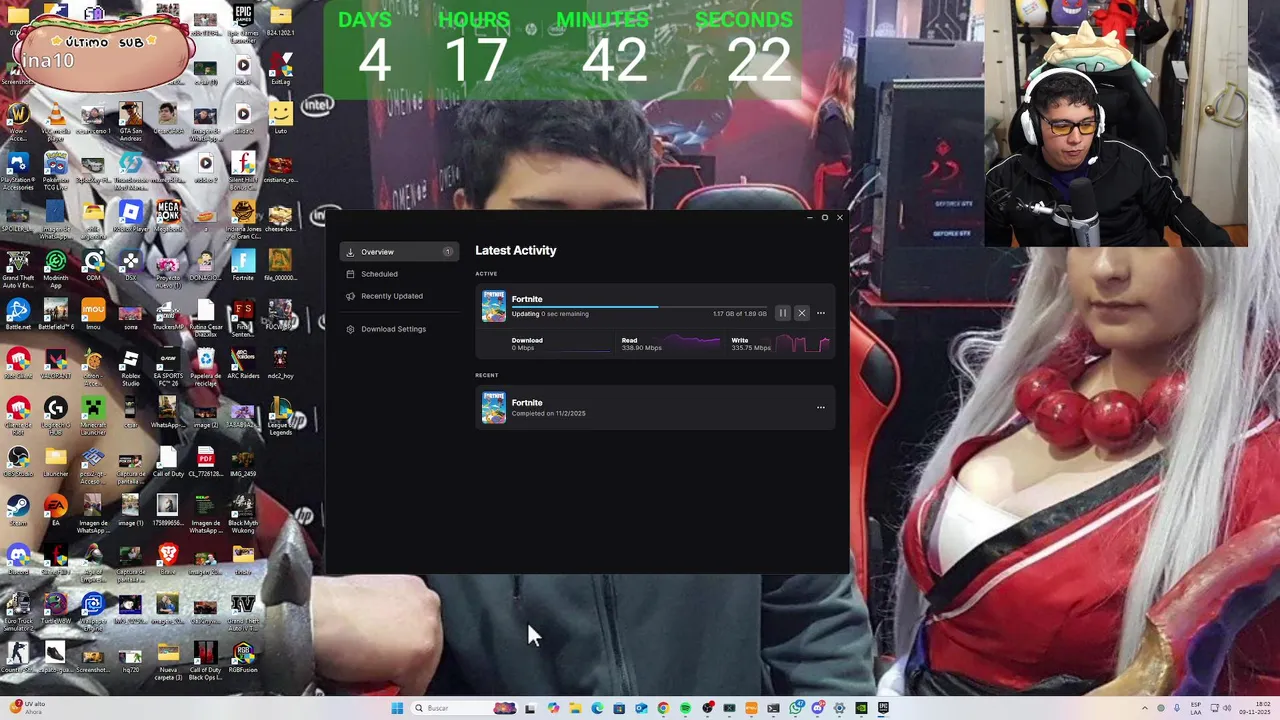Select the League of Legends desktop icon

coord(281,415)
